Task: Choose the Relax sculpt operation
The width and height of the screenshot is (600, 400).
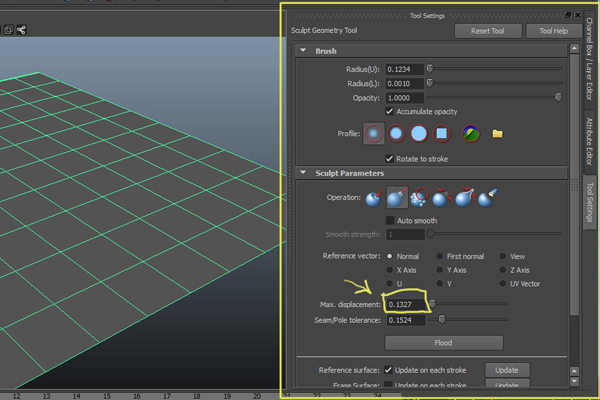Action: 442,198
